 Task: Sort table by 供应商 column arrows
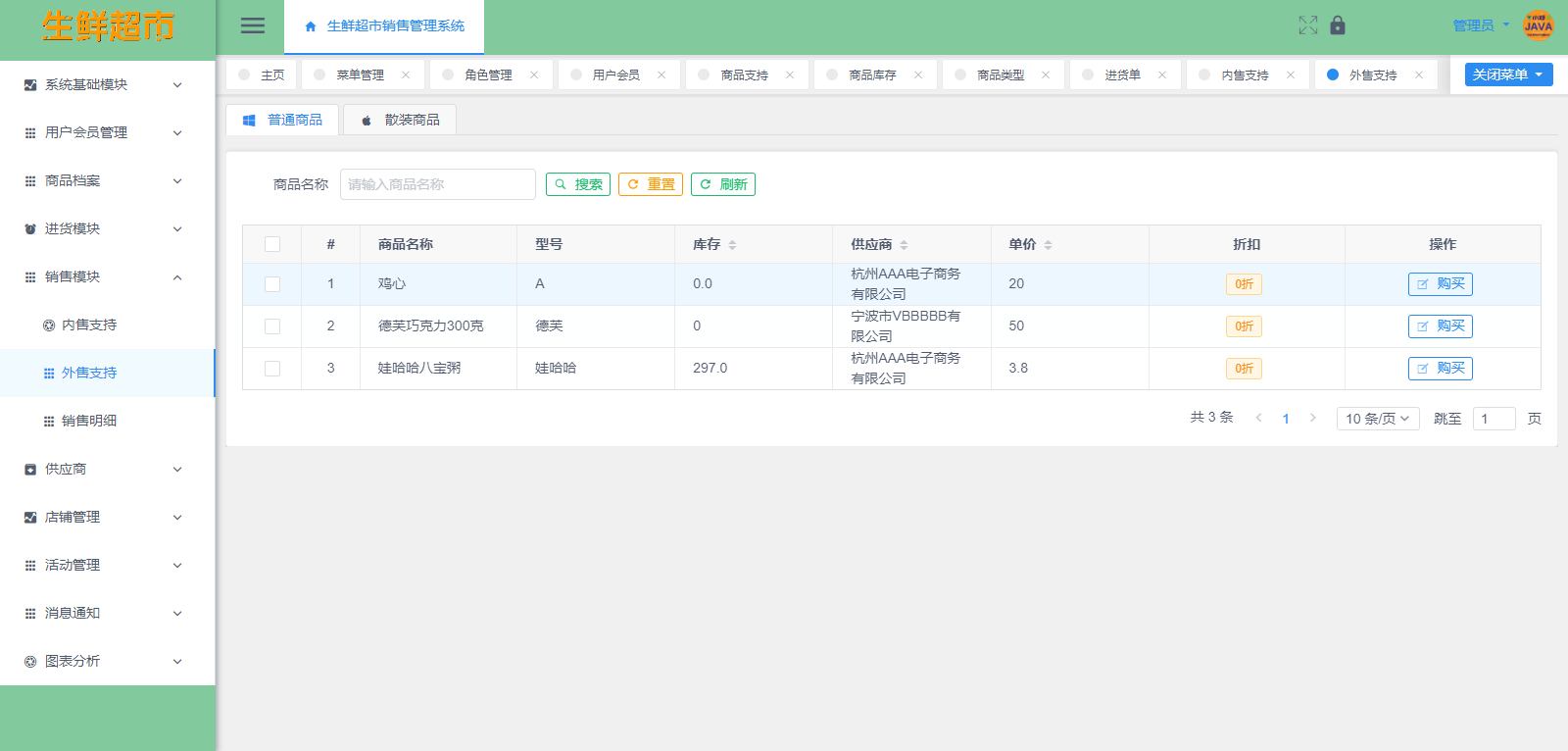pyautogui.click(x=904, y=245)
